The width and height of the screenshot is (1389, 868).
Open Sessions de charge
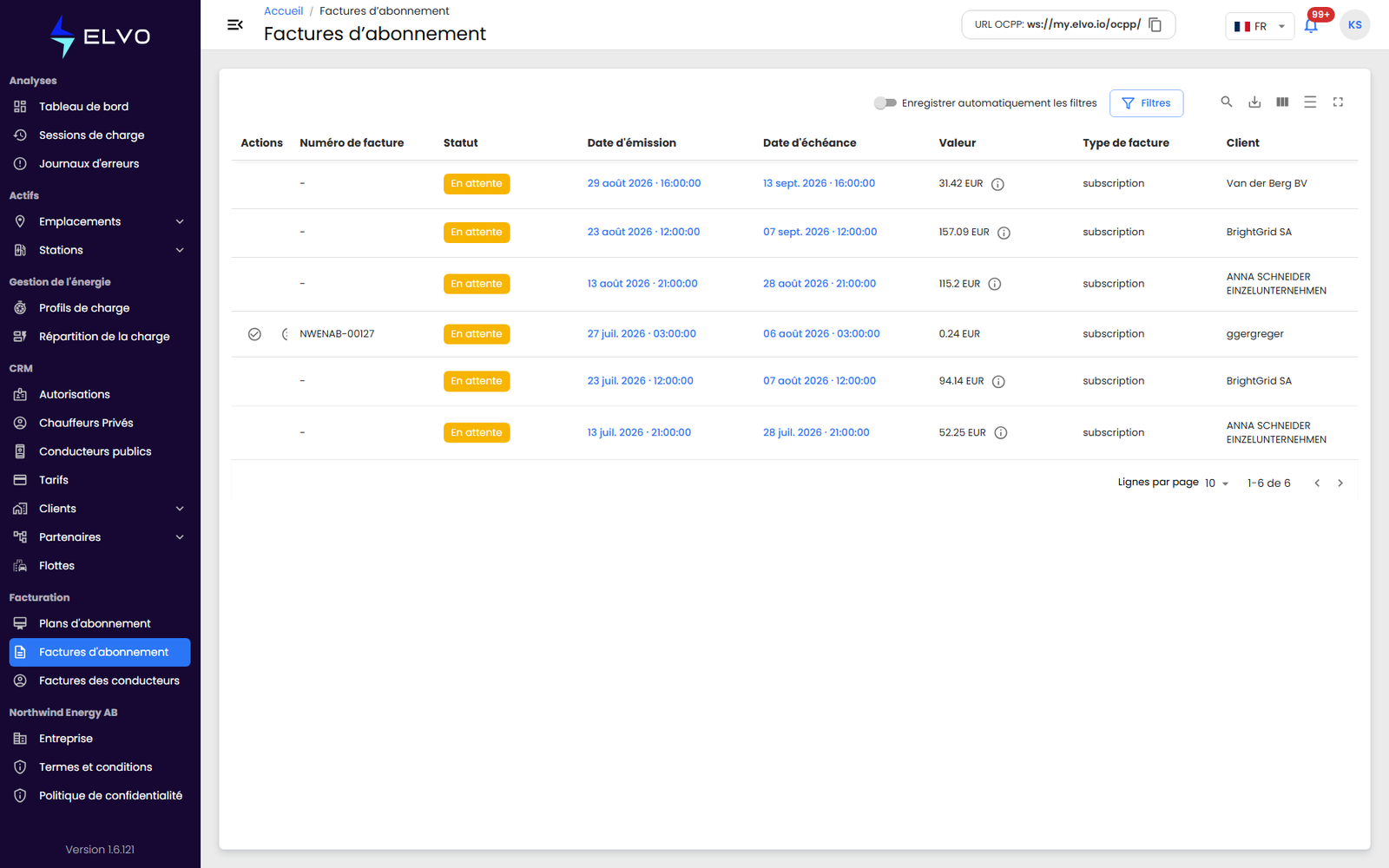(x=100, y=135)
